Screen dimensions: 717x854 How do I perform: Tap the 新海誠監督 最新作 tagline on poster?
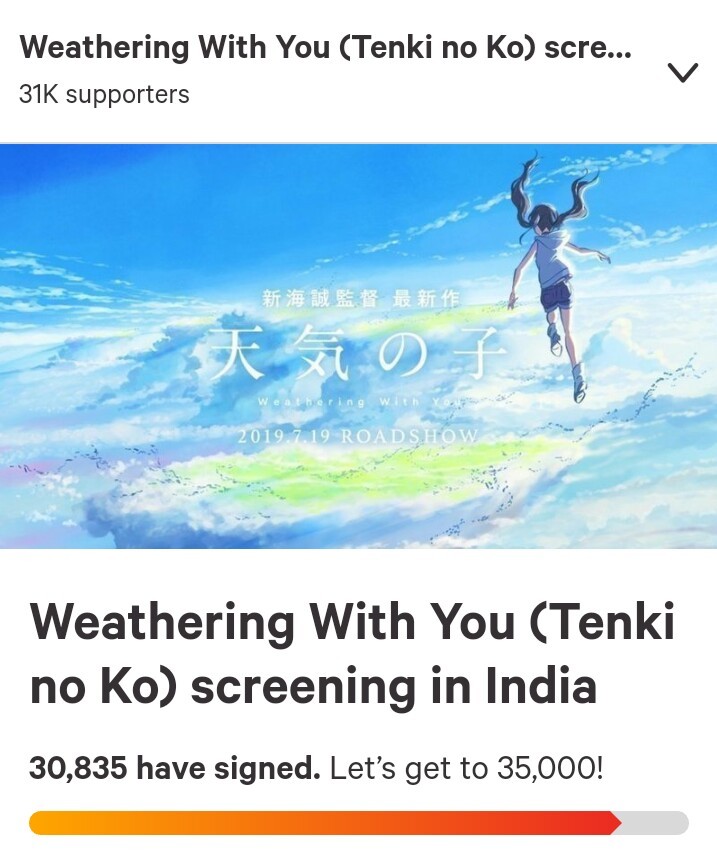(361, 299)
